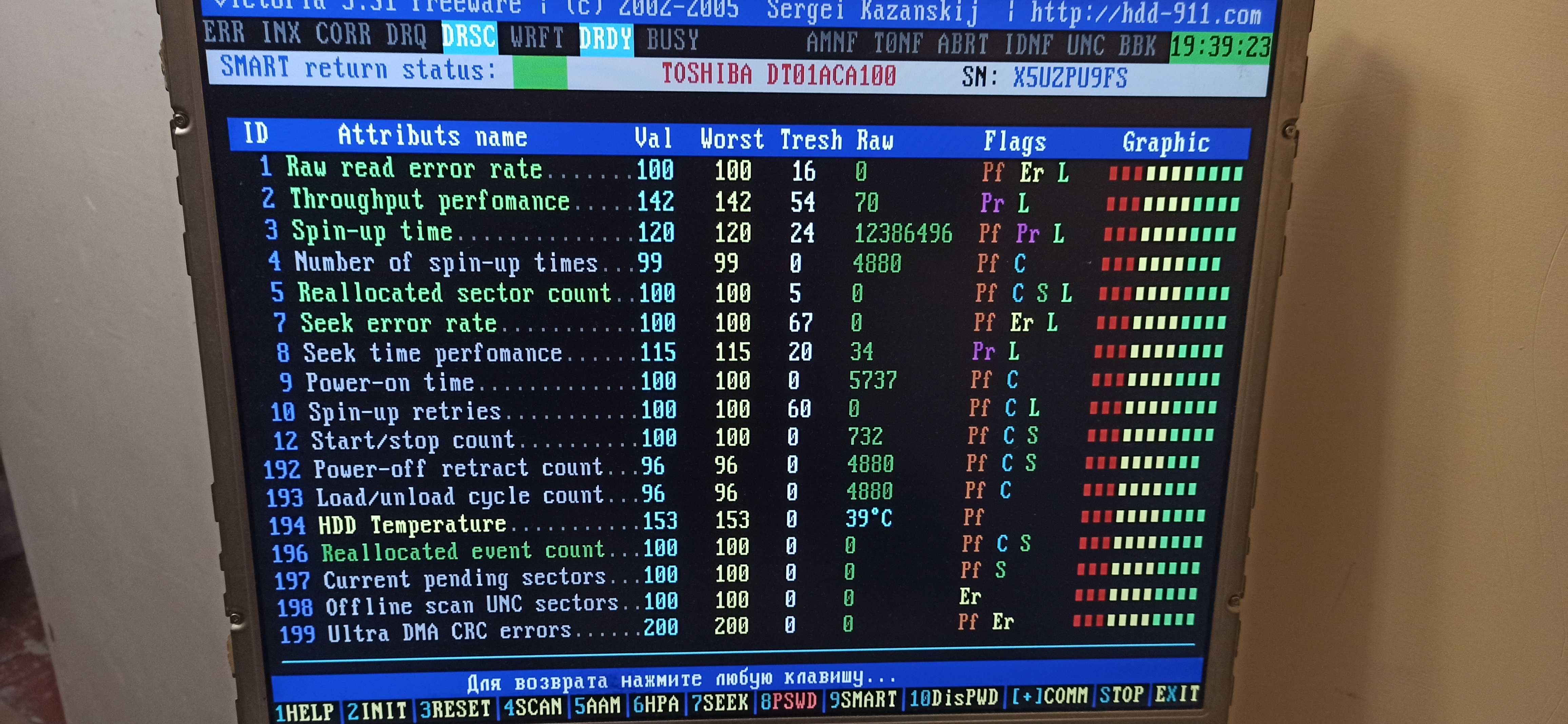The height and width of the screenshot is (724, 1568).
Task: Click the Seek error rate attribute
Action: 399,322
